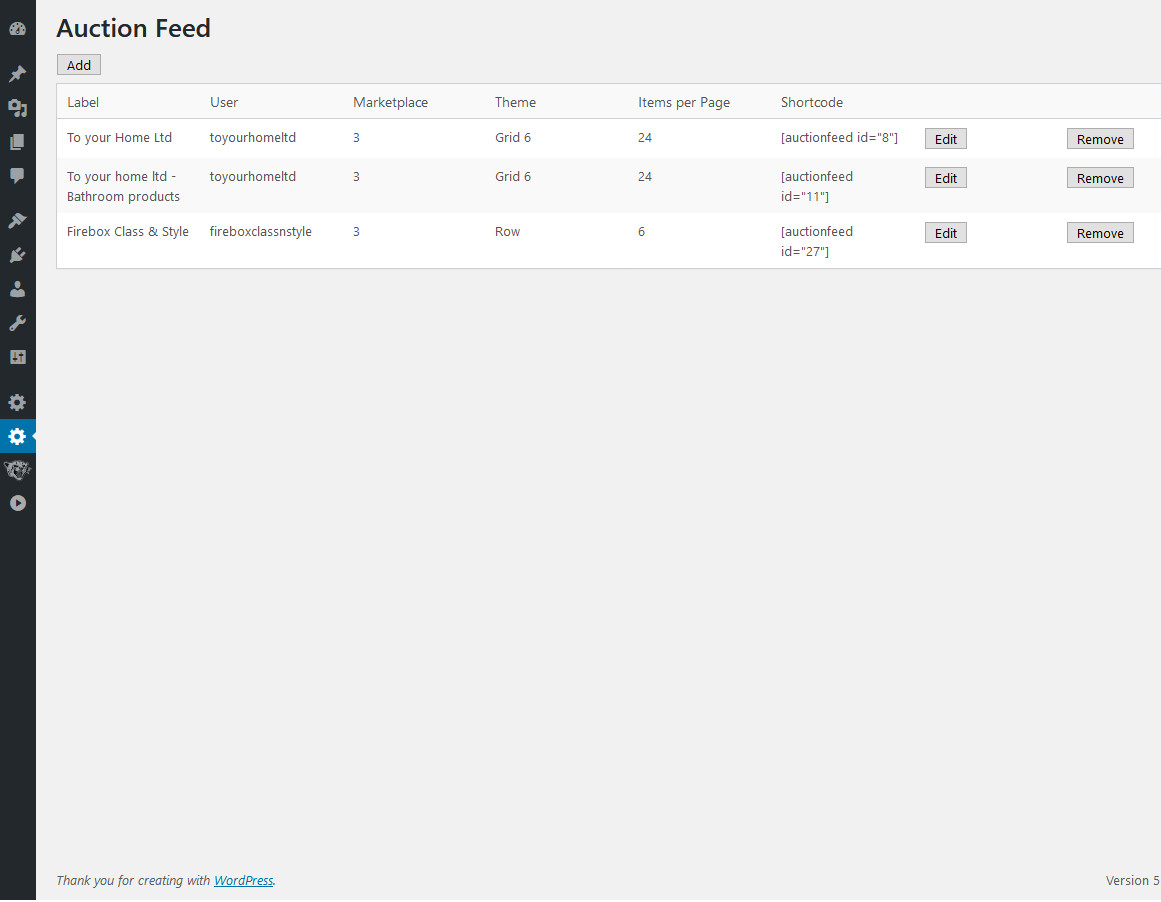Click the tiger face icon in sidebar
Screen dimensions: 1161x902
pyautogui.click(x=17, y=470)
